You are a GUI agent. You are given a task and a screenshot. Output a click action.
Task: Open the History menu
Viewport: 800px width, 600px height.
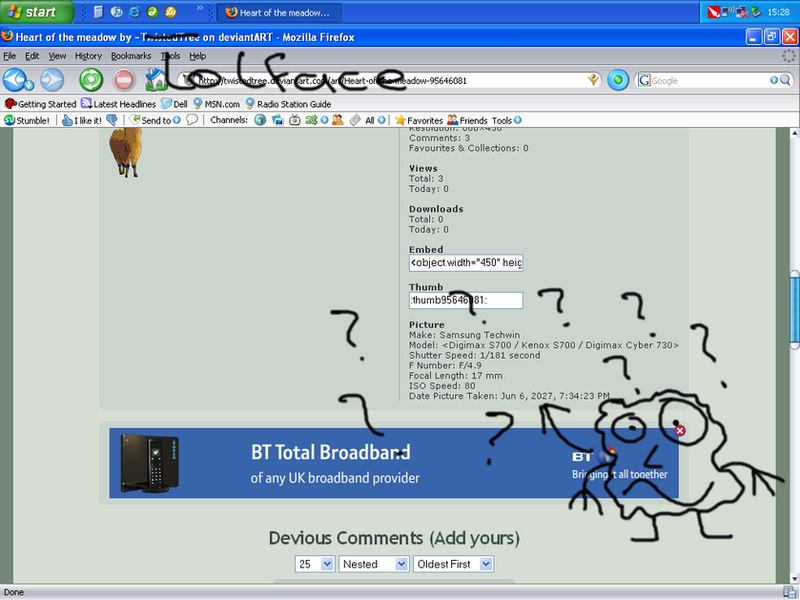pyautogui.click(x=88, y=56)
